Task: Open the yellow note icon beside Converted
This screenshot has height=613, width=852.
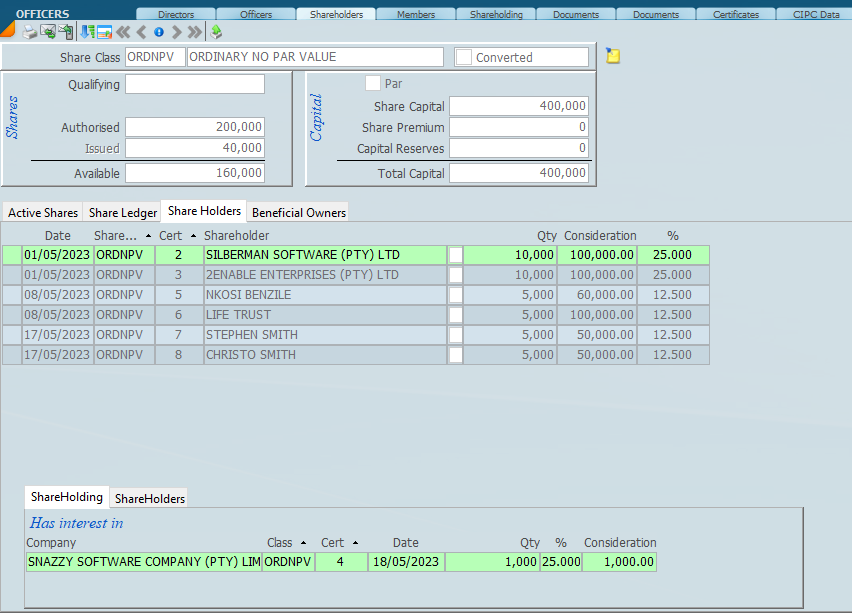Action: click(x=613, y=56)
